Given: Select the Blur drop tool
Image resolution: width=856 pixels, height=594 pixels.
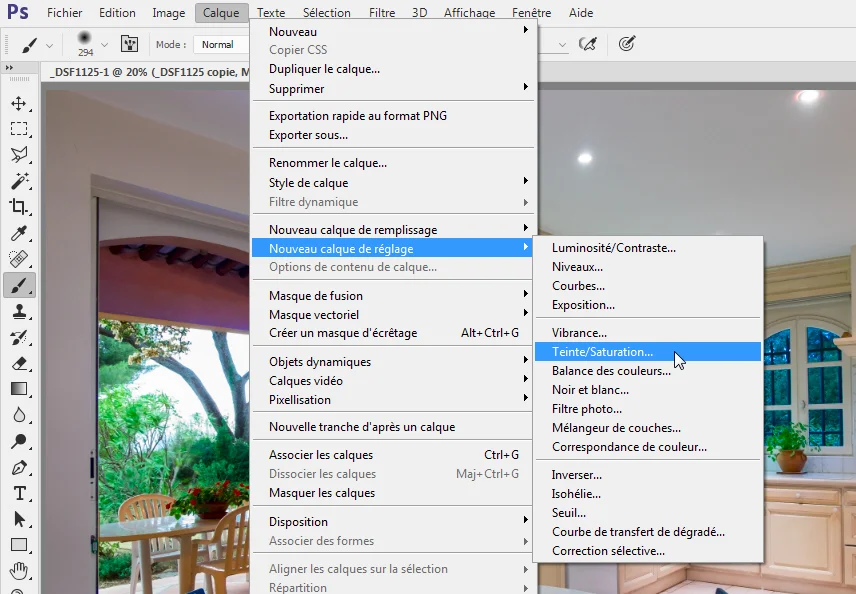Looking at the screenshot, I should point(19,415).
